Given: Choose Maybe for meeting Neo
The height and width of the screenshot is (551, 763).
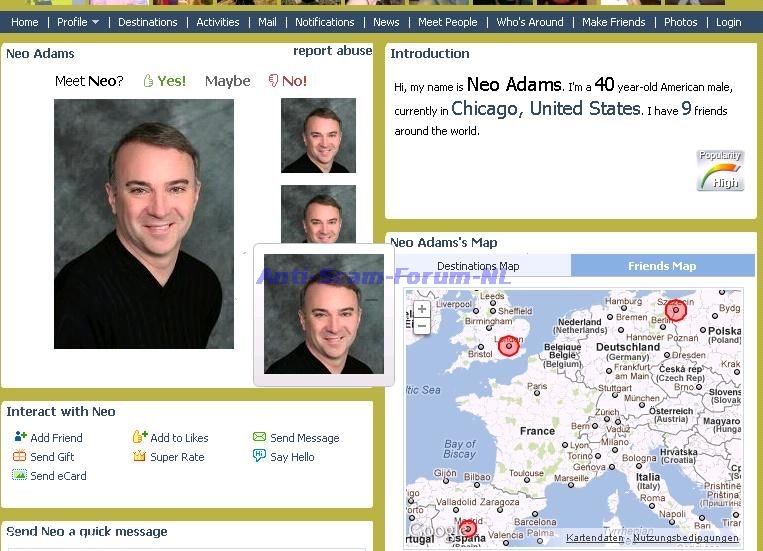Looking at the screenshot, I should (x=228, y=81).
